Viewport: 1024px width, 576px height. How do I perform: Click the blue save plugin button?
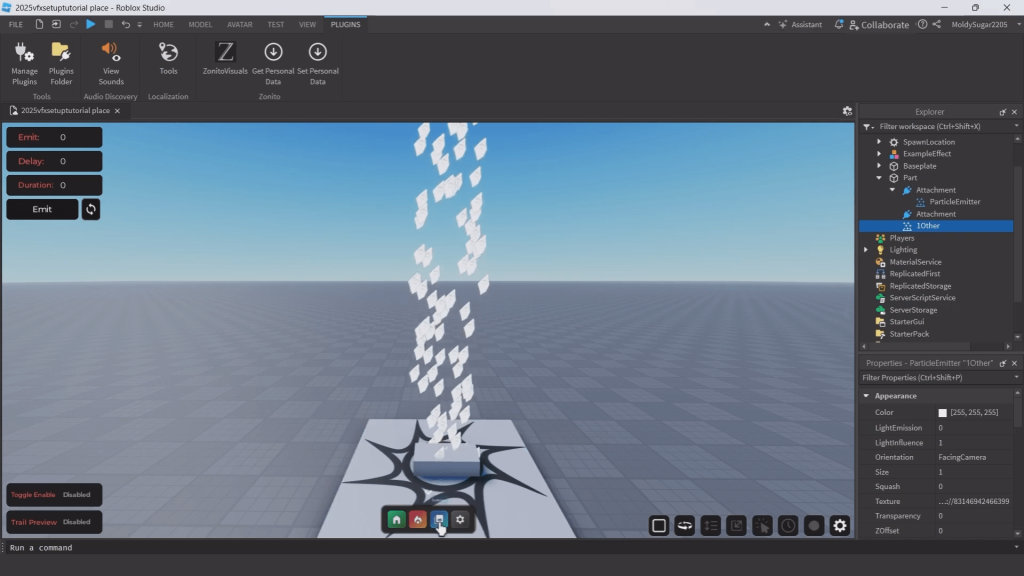(x=439, y=520)
